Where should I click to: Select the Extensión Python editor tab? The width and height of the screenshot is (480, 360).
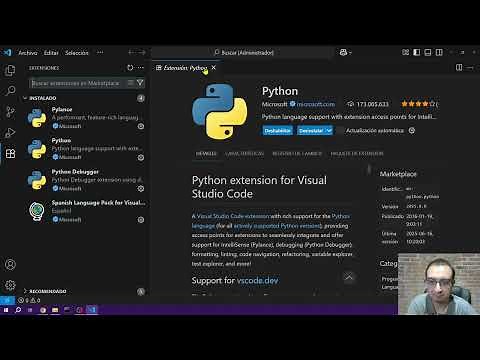click(186, 68)
